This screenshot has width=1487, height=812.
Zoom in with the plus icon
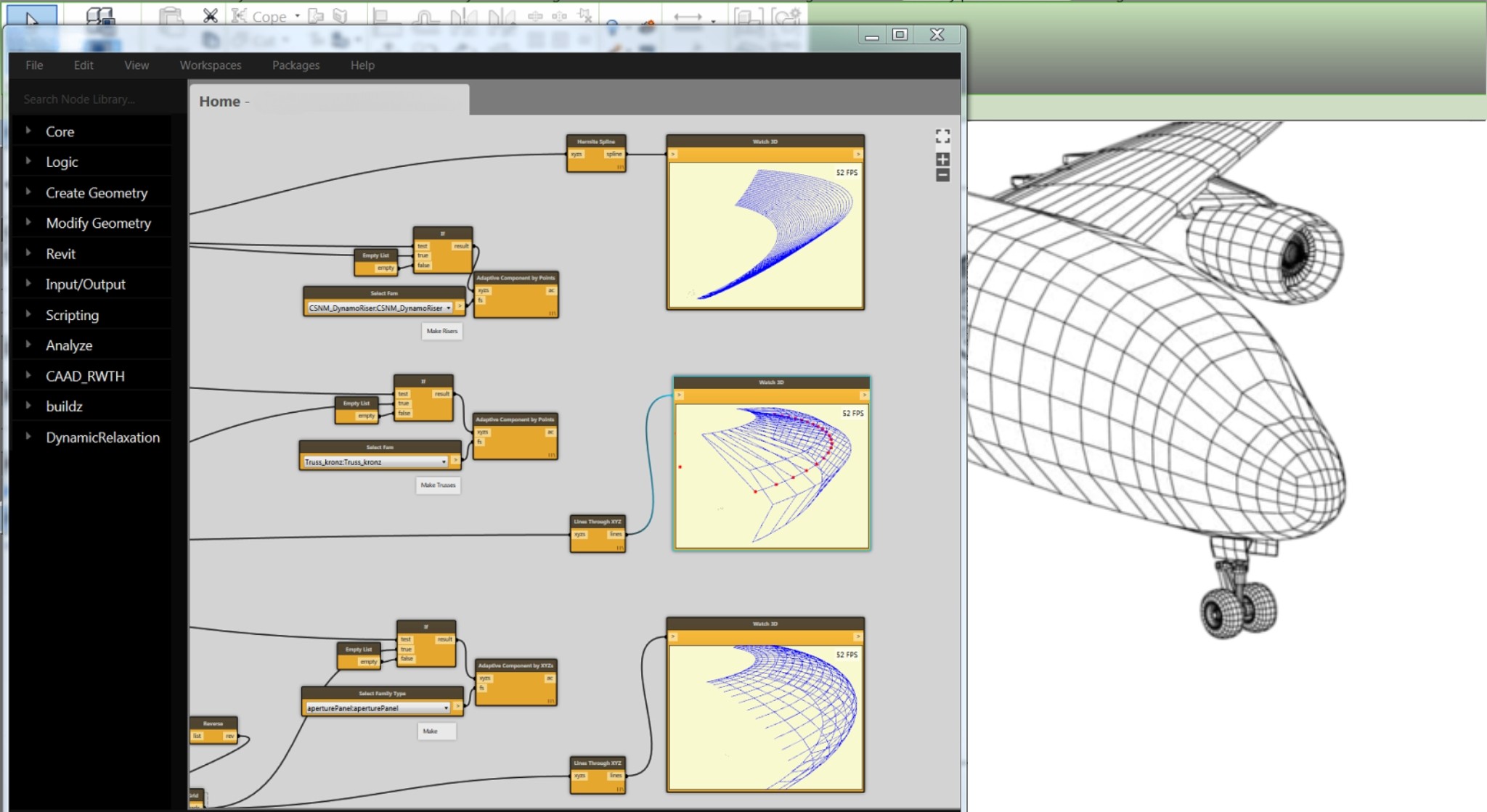tap(942, 159)
